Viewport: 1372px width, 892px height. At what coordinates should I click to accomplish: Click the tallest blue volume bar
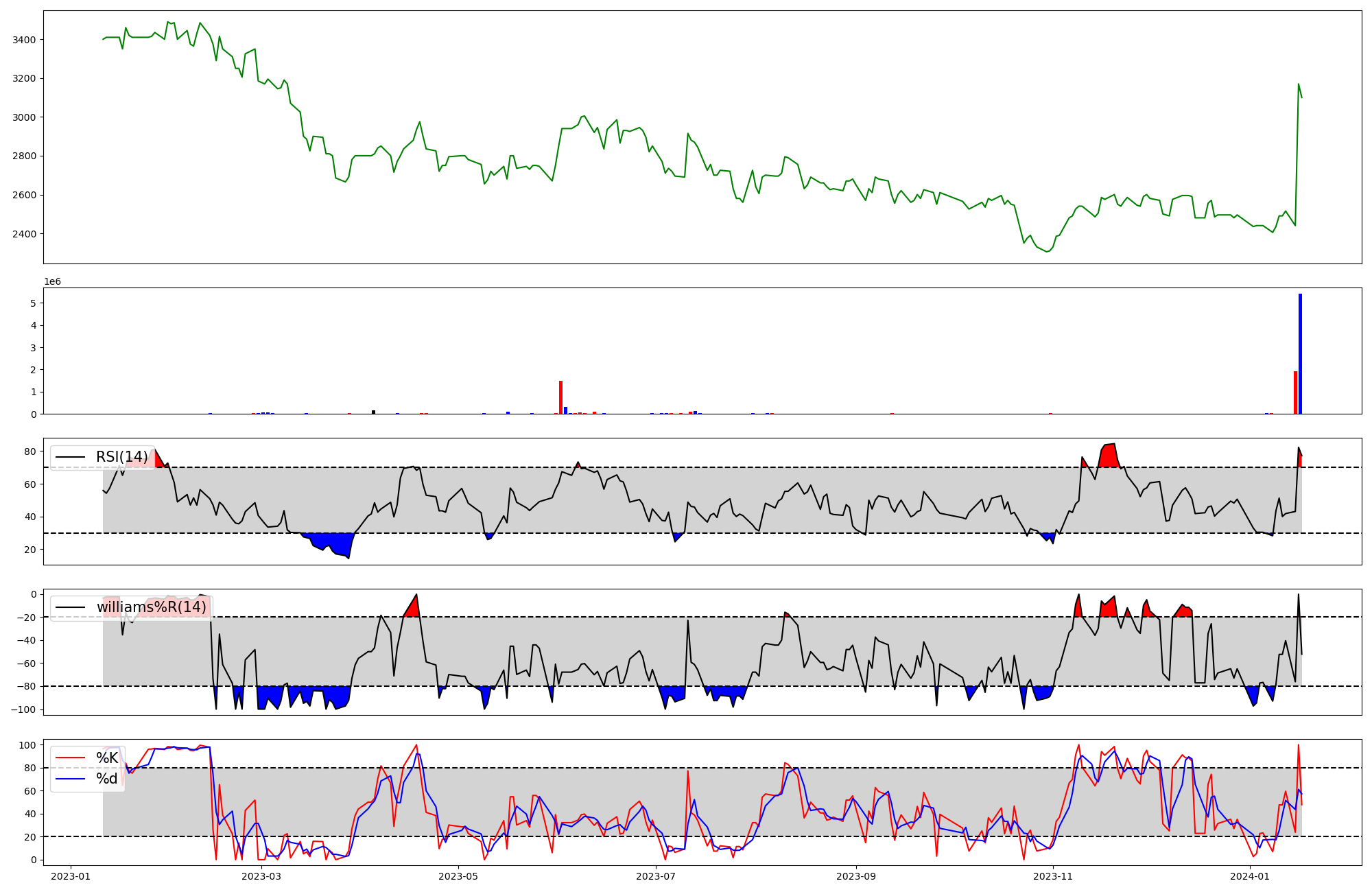[1300, 353]
